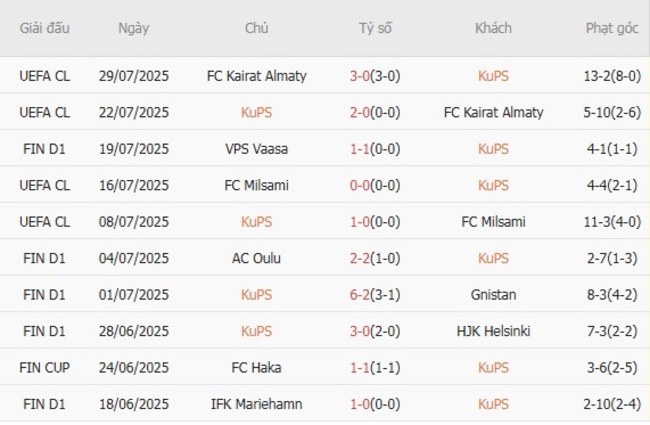Select the Gnistan away team name
This screenshot has height=425, width=650.
coord(493,295)
